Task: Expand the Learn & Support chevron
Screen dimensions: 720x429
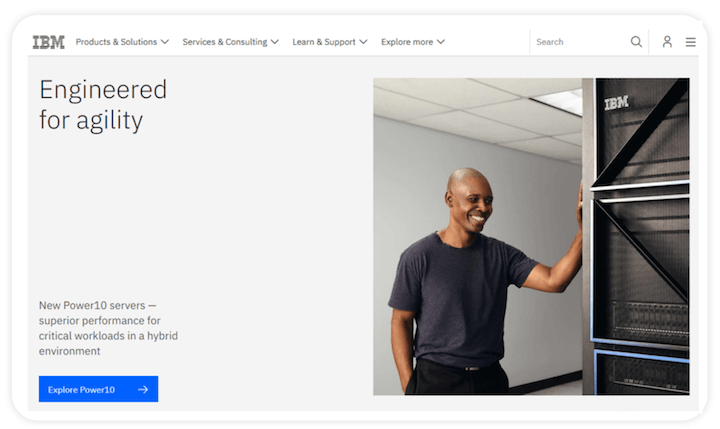Action: point(363,42)
